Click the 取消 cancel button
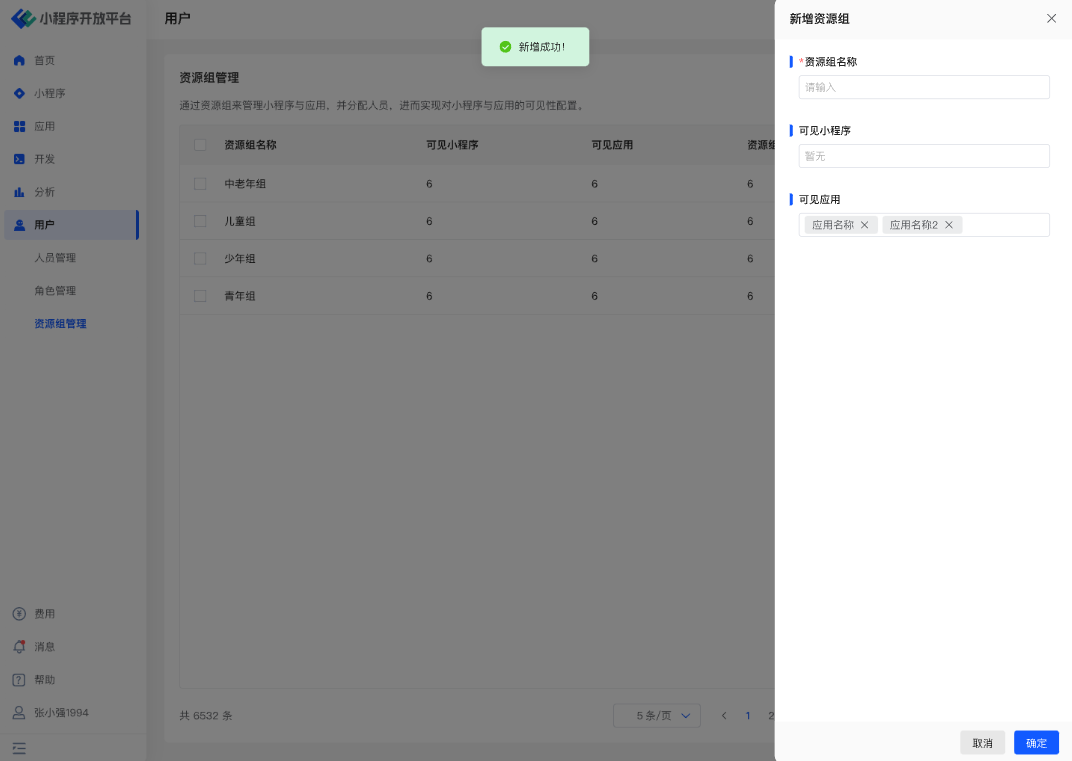Image resolution: width=1072 pixels, height=761 pixels. [x=982, y=743]
